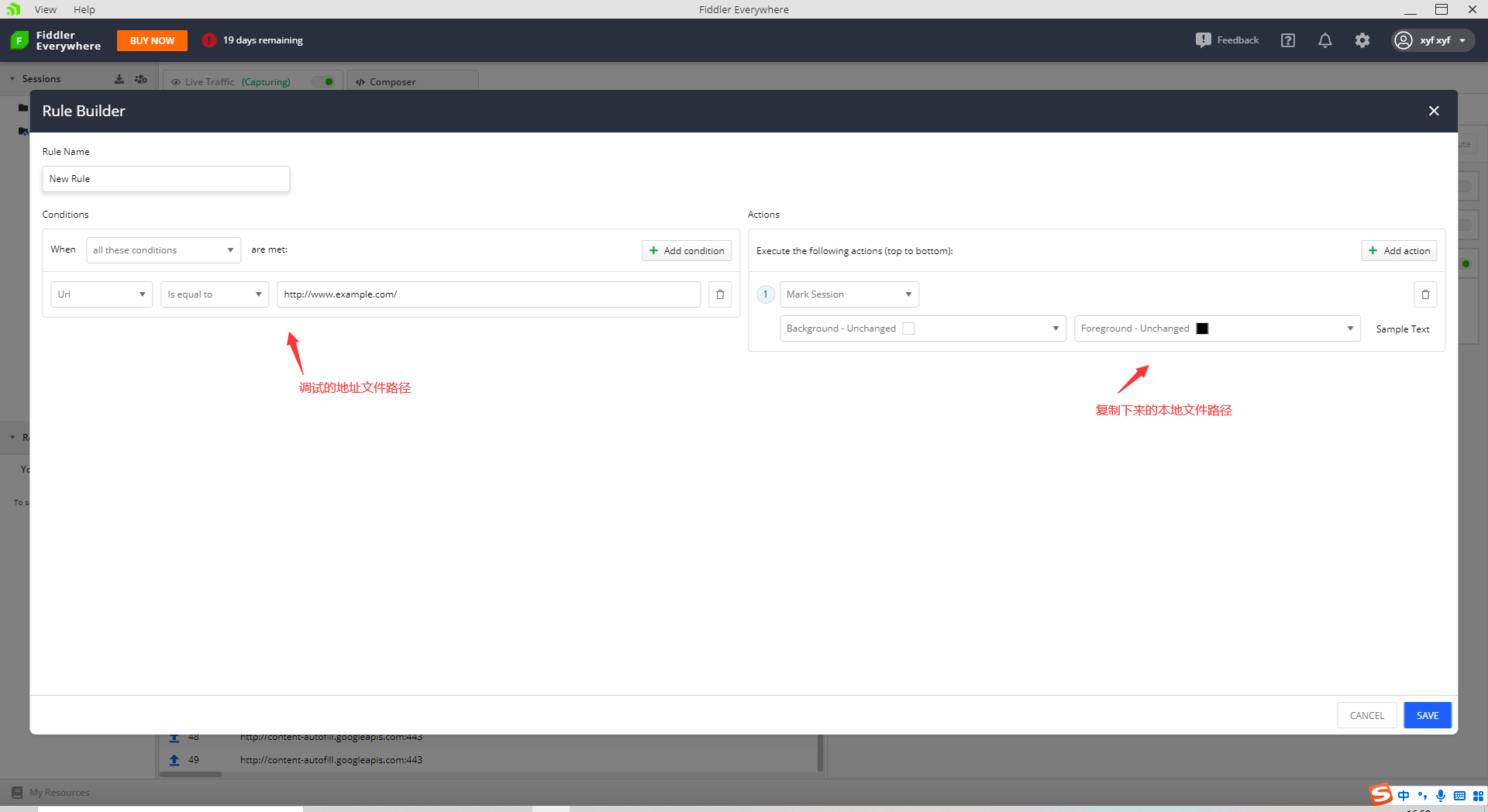The width and height of the screenshot is (1488, 812).
Task: Open the Foreground - Unchanged color dropdown
Action: (1218, 329)
